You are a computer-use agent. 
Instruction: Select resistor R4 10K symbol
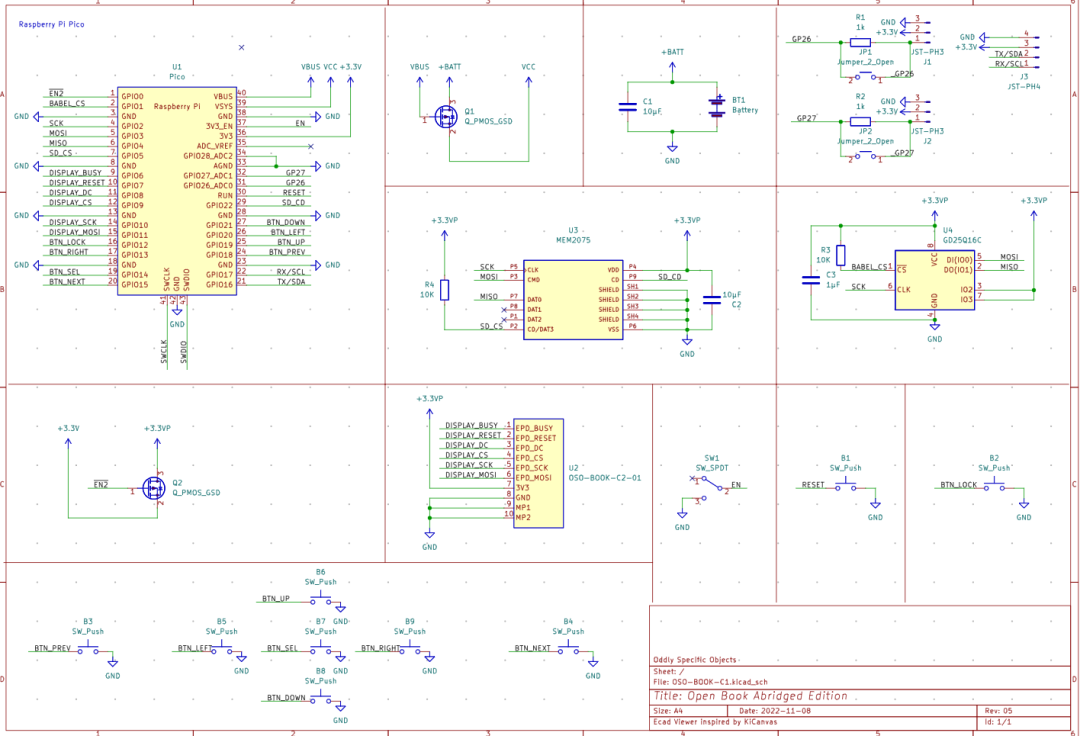click(x=444, y=290)
